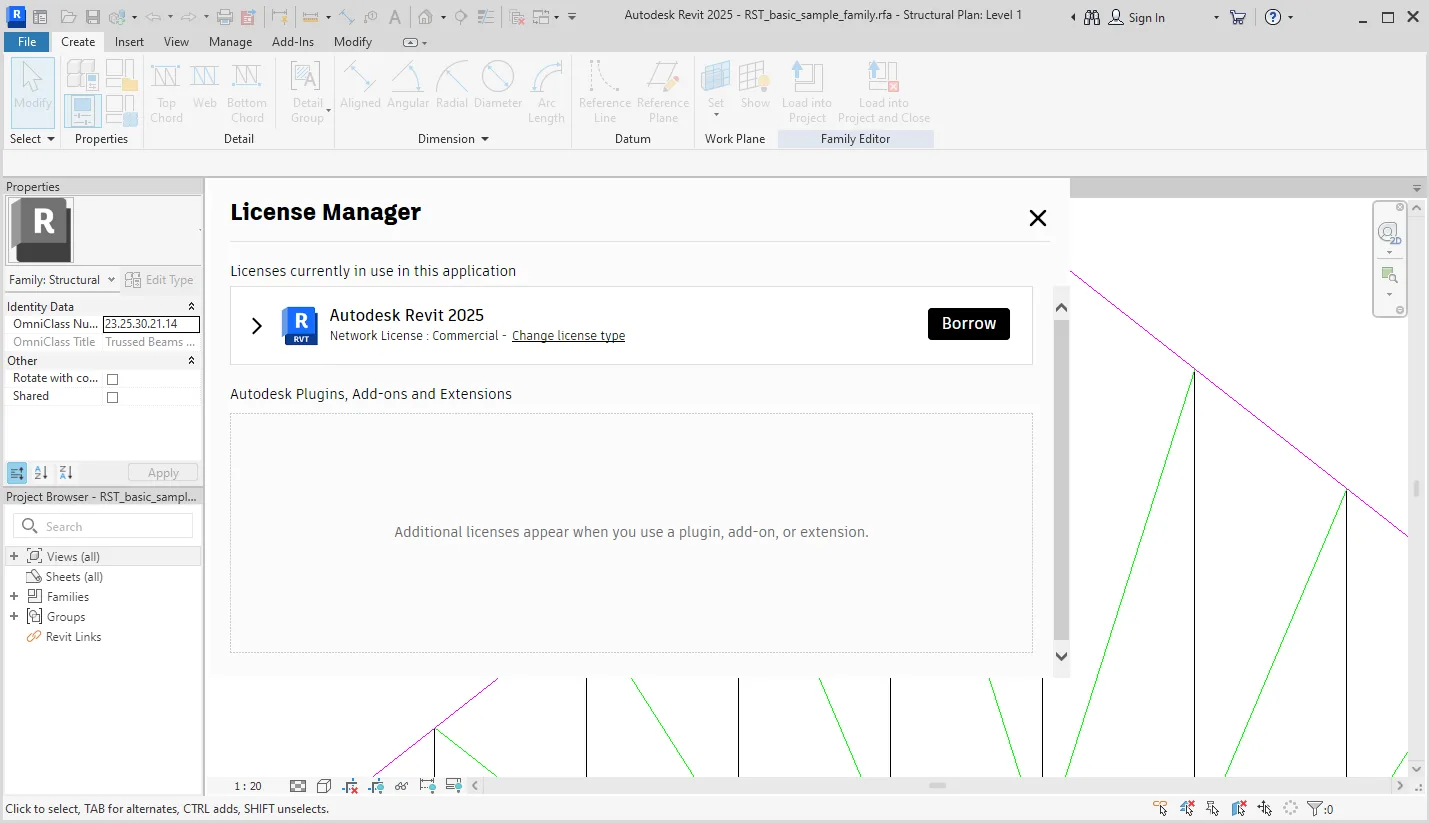Pick the Bottom Chord tool
Screen dimensions: 1429x823
pyautogui.click(x=247, y=91)
